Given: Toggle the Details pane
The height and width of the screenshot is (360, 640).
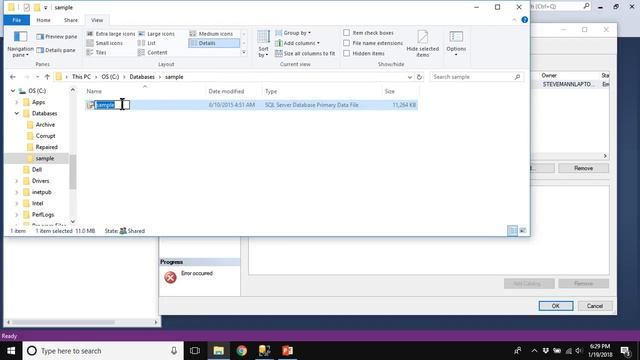Looking at the screenshot, I should pos(56,50).
